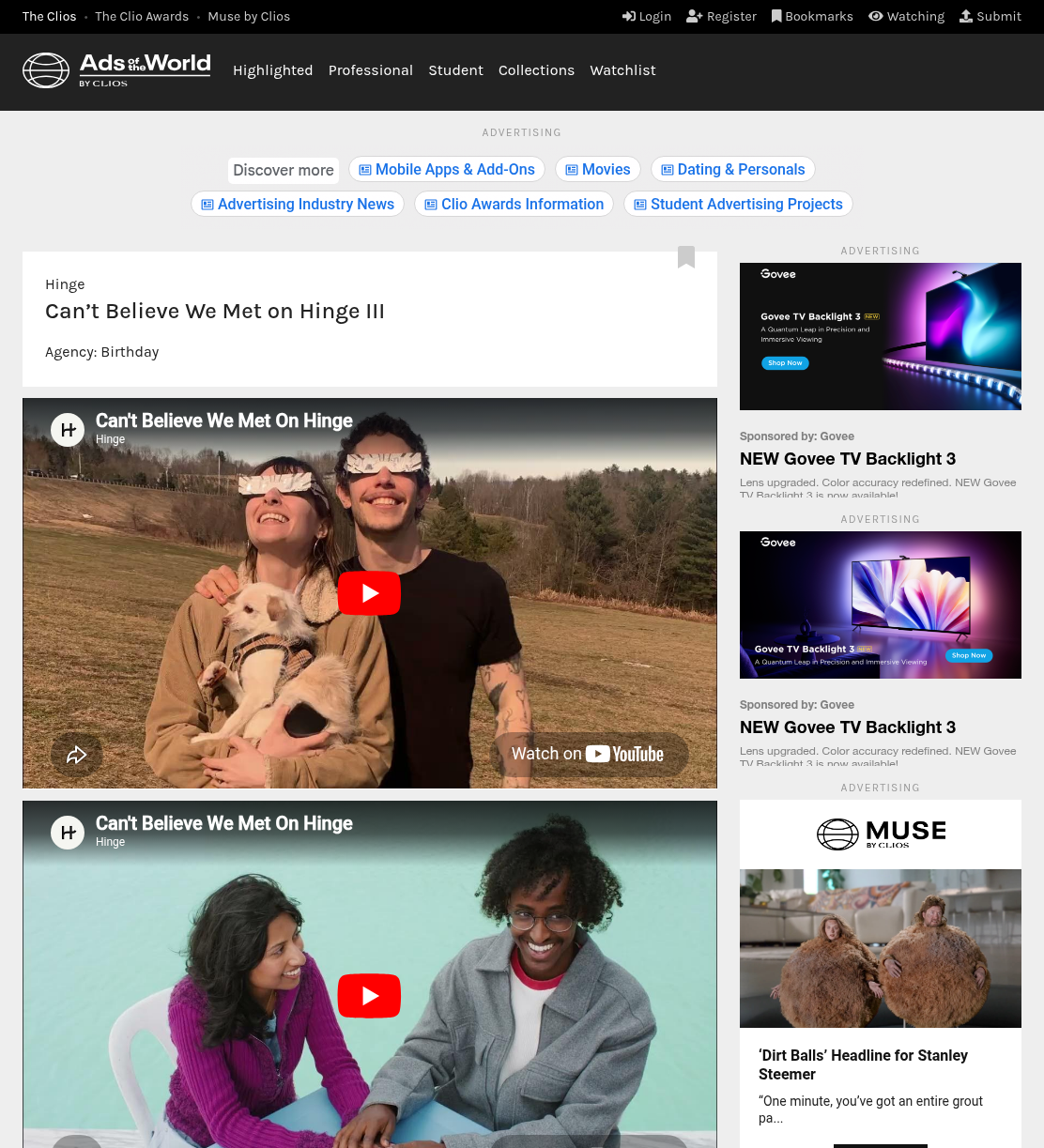Open The Clios link
Viewport: 1044px width, 1148px height.
50,16
